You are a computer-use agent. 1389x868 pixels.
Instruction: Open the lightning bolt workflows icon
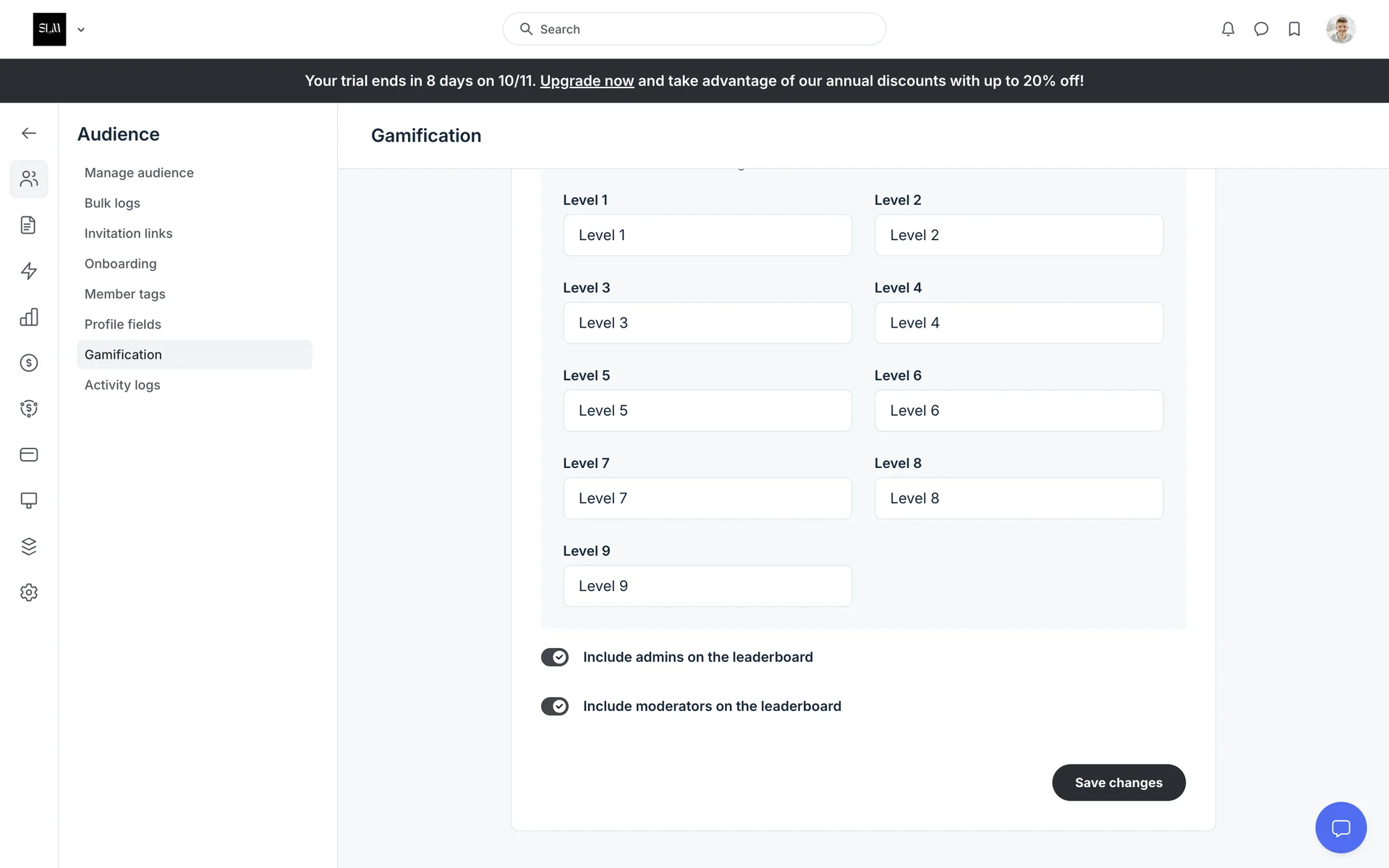point(29,271)
